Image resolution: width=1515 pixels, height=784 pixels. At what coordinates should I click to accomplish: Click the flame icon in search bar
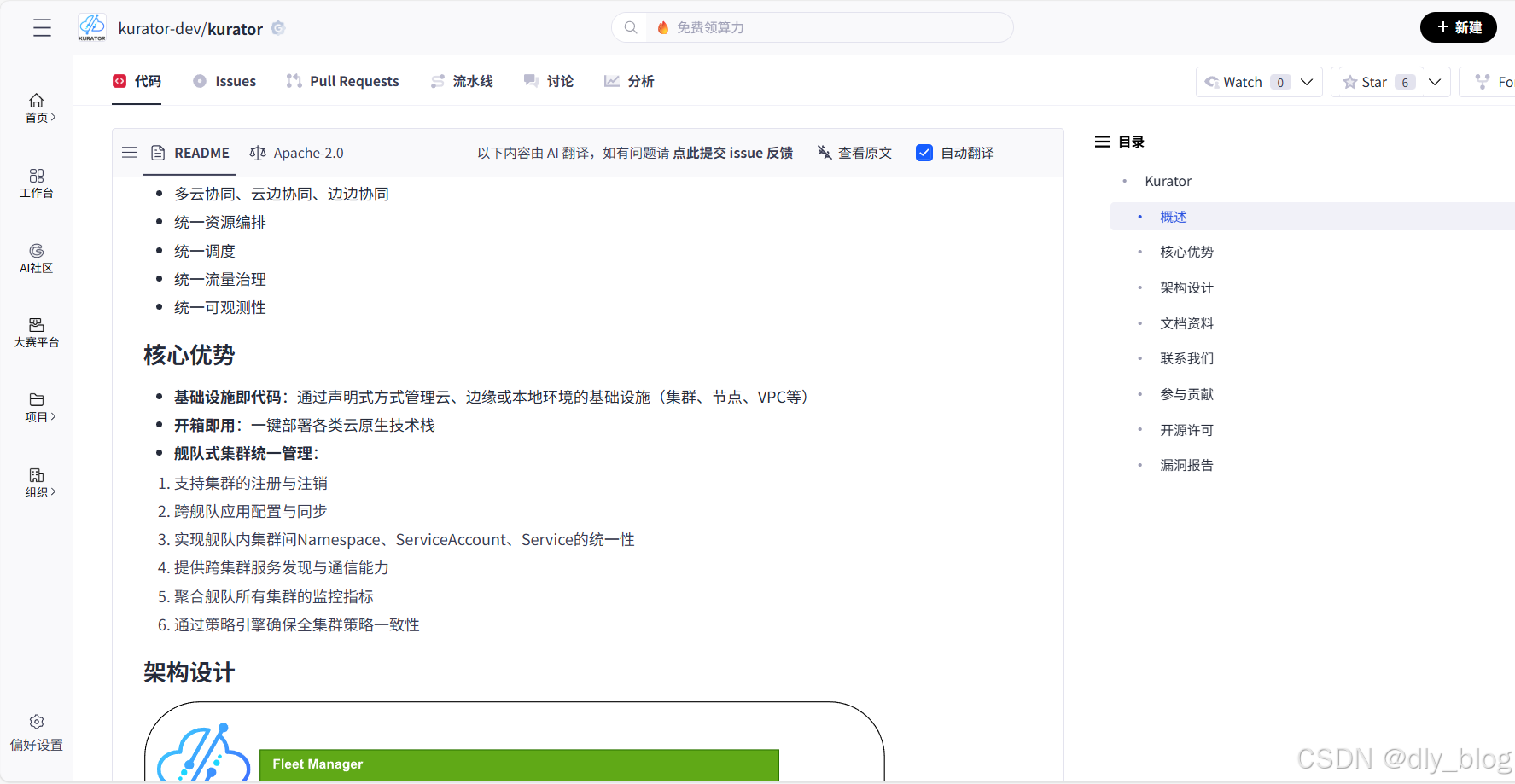coord(663,27)
